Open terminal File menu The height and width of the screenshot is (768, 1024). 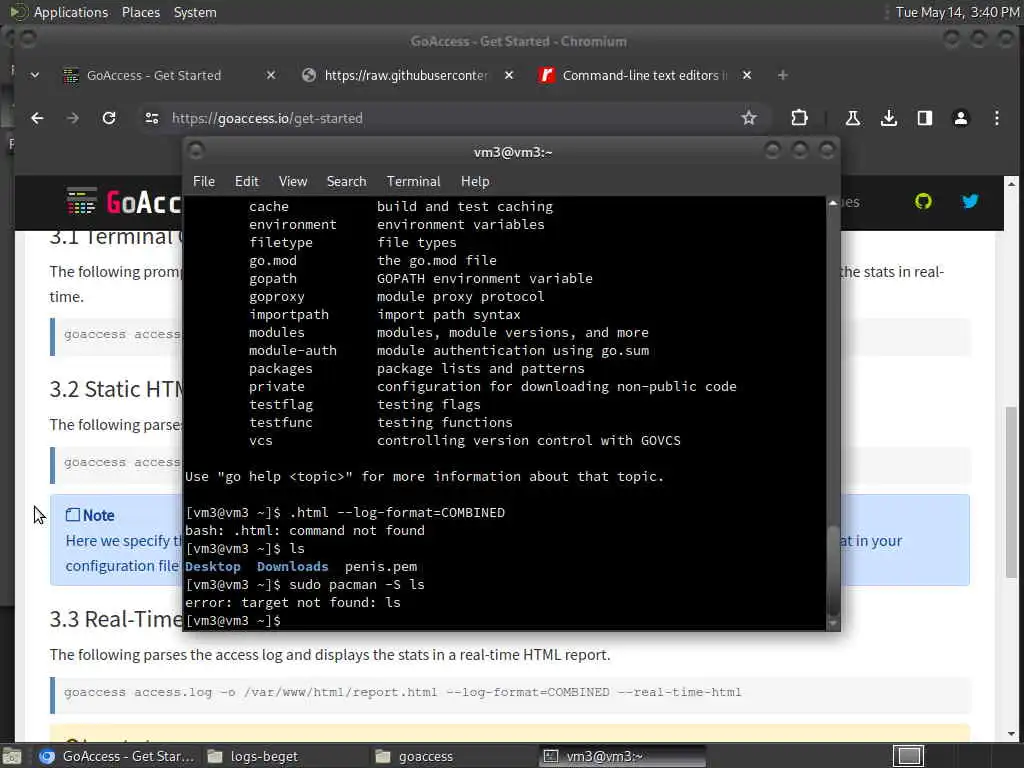point(204,181)
